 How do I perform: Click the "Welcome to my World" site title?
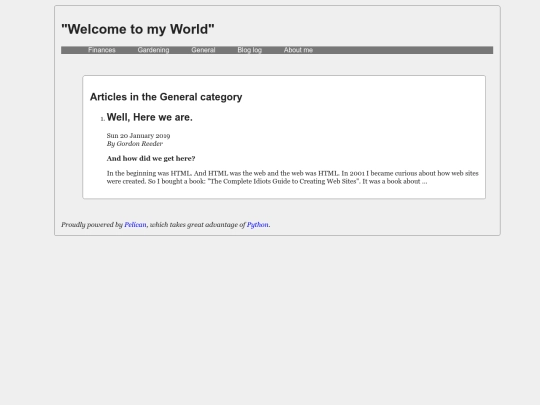138,29
